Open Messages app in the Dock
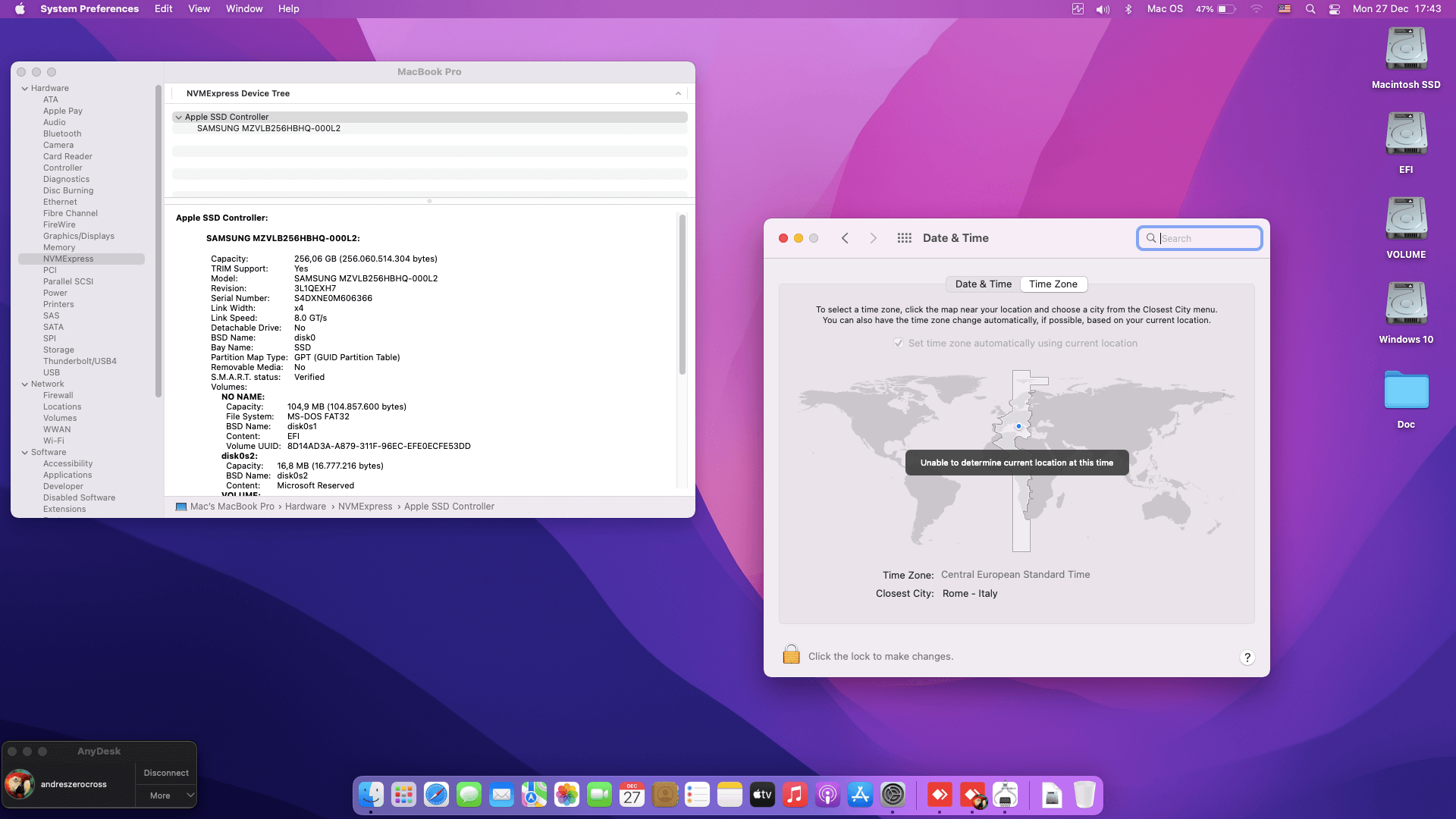 tap(469, 795)
